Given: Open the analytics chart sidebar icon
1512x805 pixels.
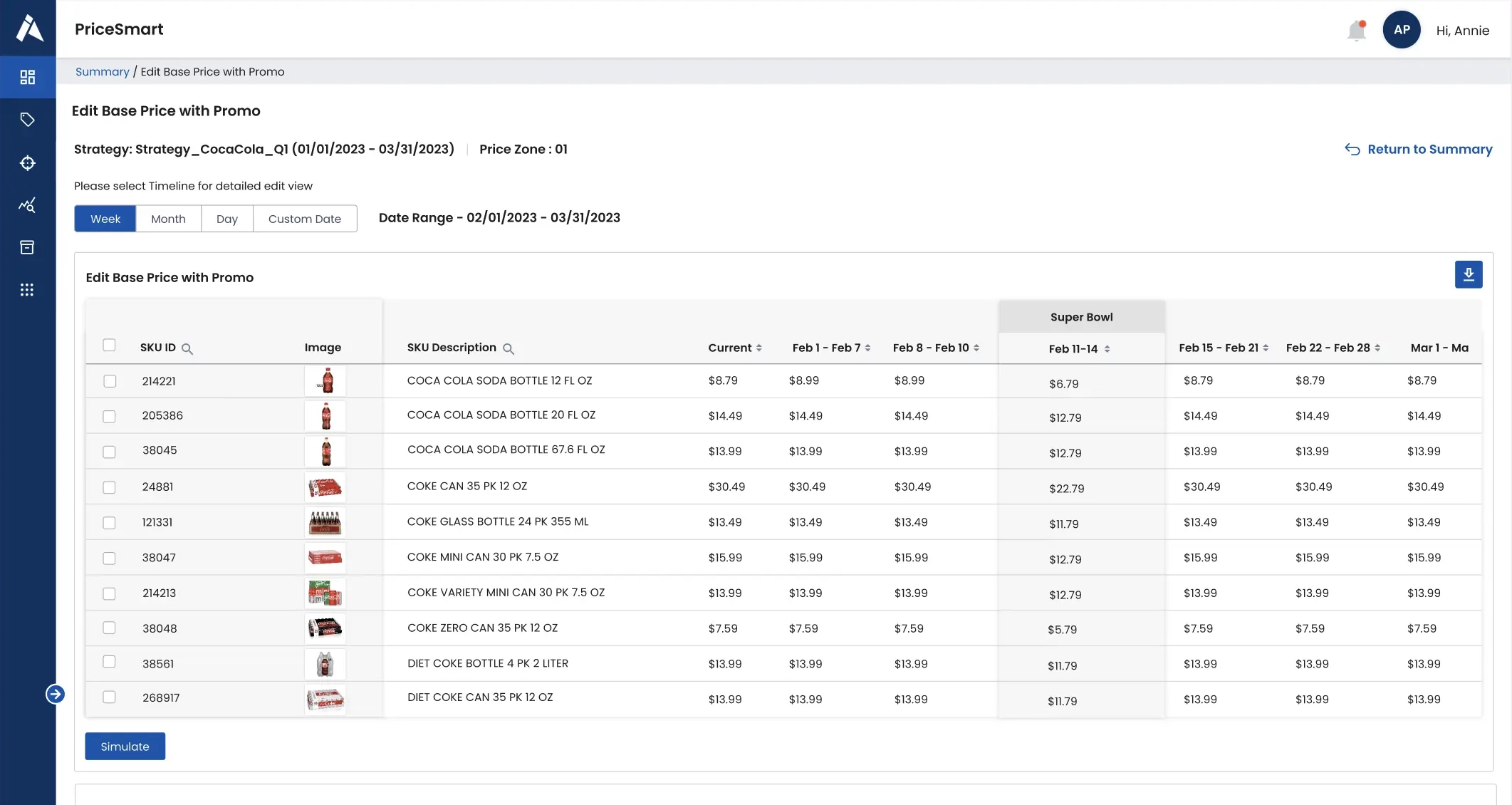Looking at the screenshot, I should point(28,205).
